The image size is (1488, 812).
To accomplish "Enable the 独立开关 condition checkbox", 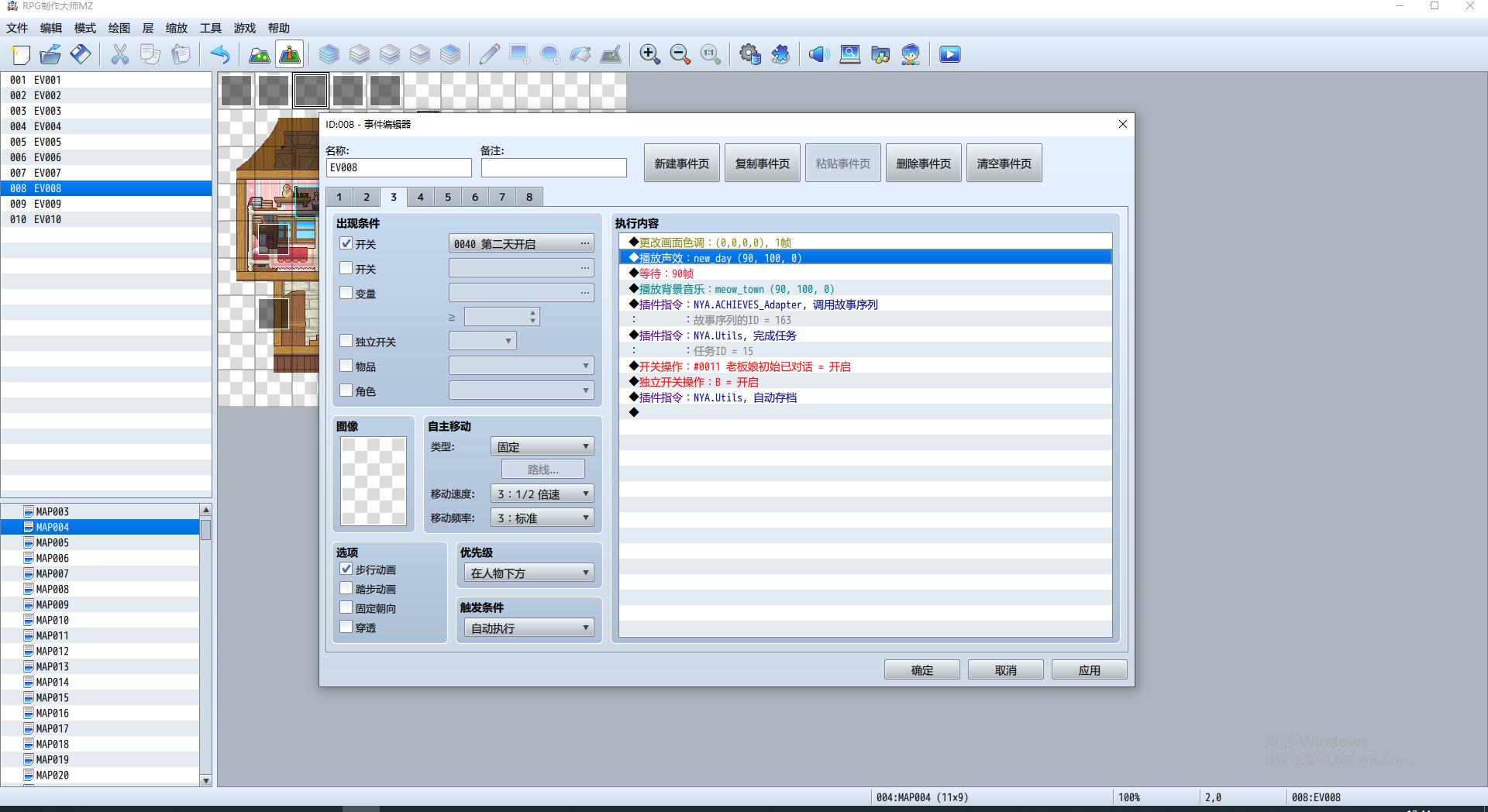I will (346, 341).
